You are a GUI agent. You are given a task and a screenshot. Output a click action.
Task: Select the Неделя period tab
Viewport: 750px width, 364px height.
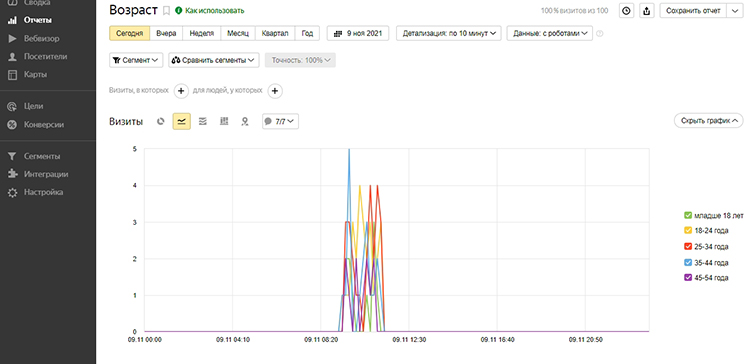tap(201, 33)
